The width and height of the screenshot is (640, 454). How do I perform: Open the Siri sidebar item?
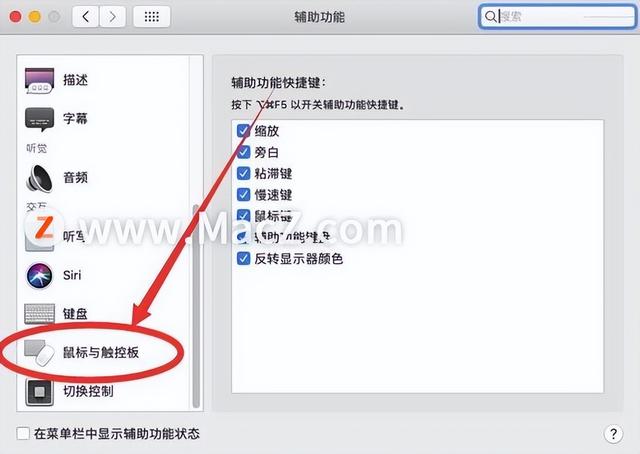39,276
